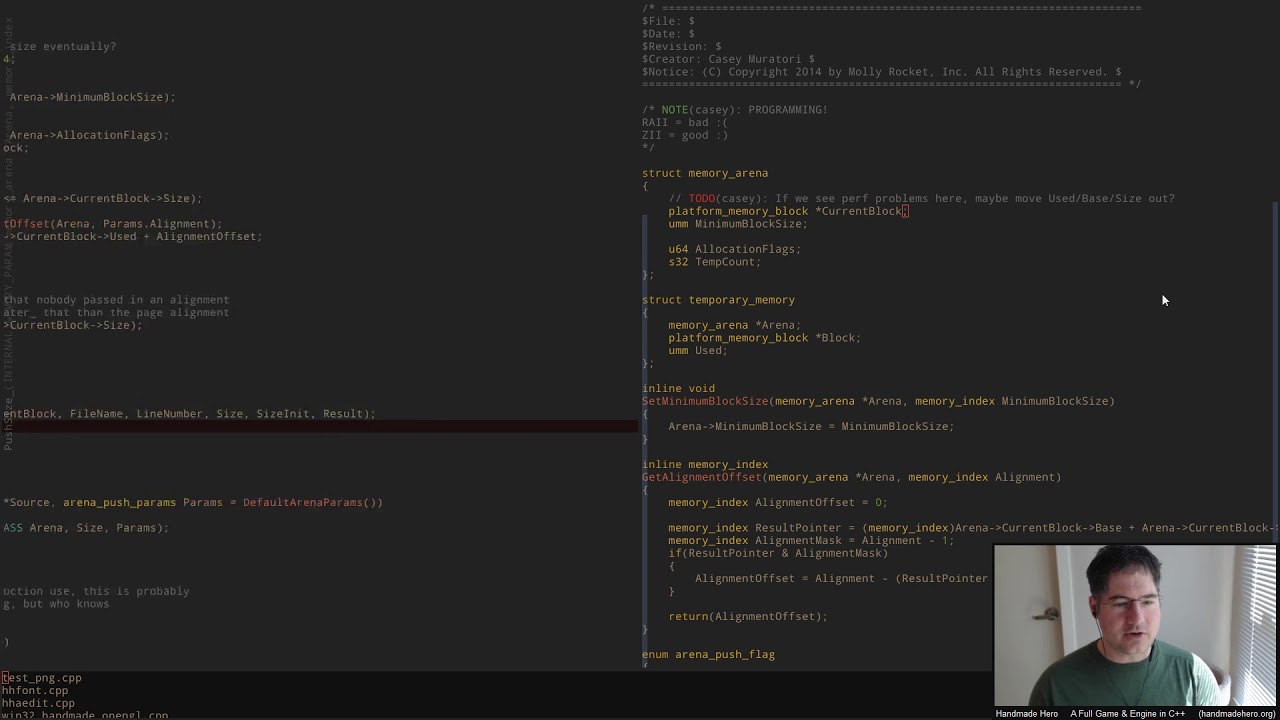Viewport: 1280px width, 720px height.
Task: Click "<= Arena->CurrentBlock->Size);" in left pane
Action: (x=102, y=198)
